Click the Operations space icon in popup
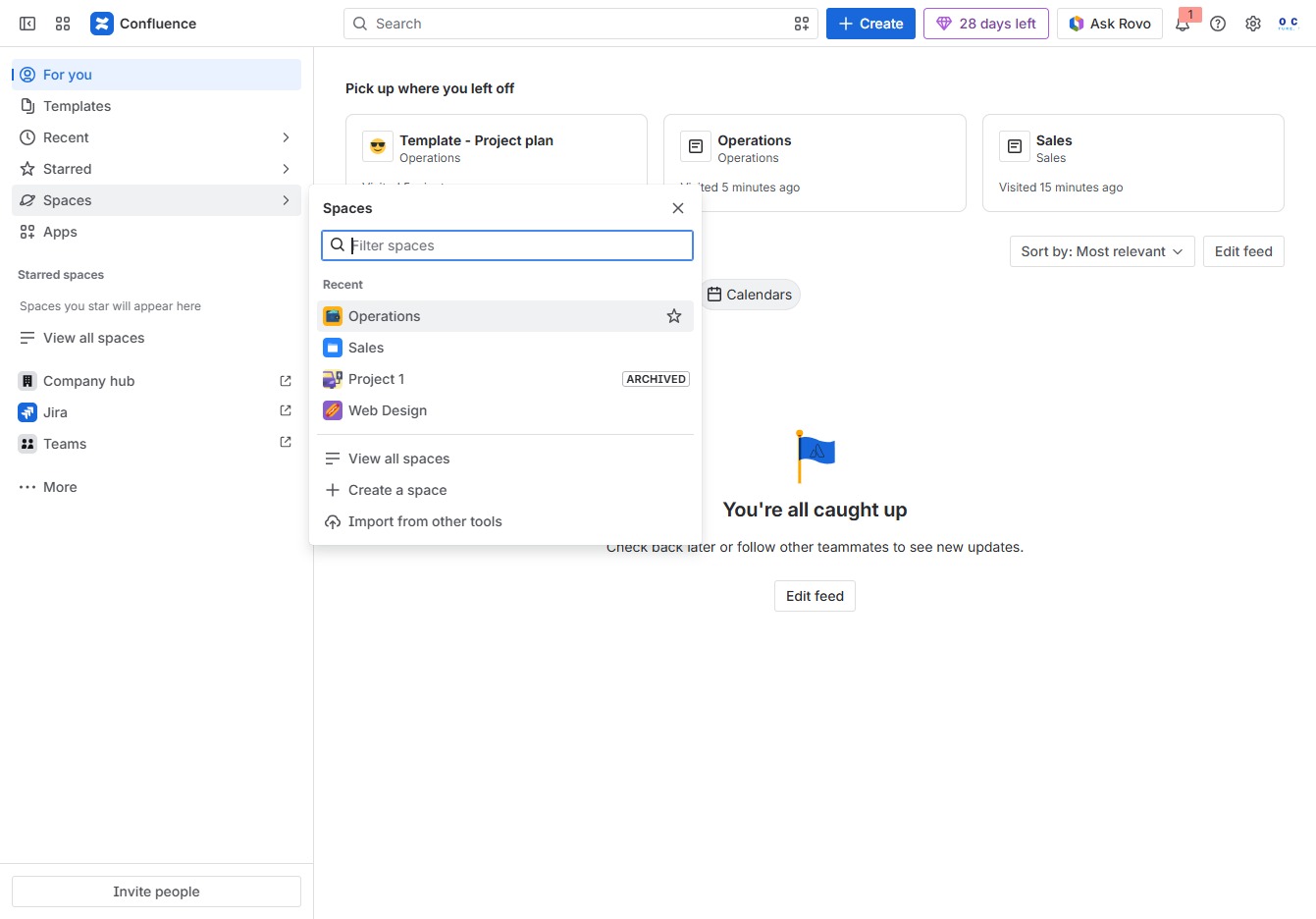This screenshot has width=1316, height=919. (x=333, y=316)
